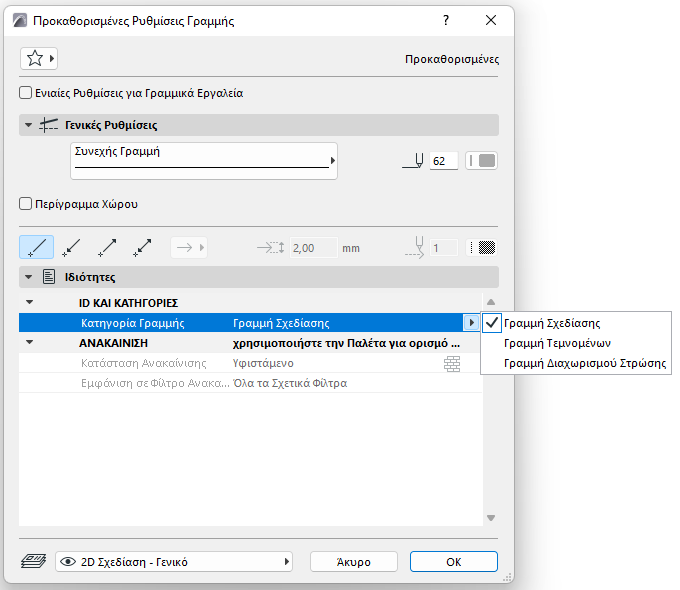Click the Προκαθορισμένες label at top right
680x590 pixels.
[x=452, y=59]
